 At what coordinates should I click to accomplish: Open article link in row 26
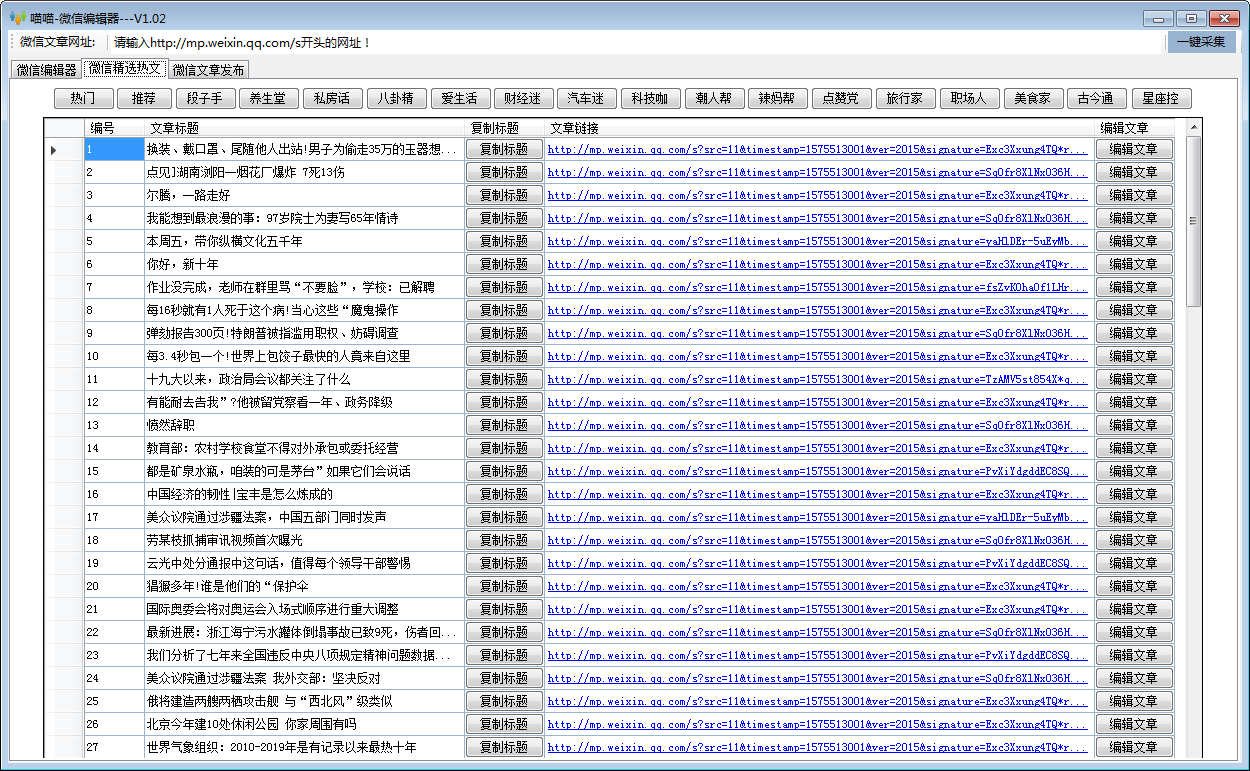pos(818,725)
